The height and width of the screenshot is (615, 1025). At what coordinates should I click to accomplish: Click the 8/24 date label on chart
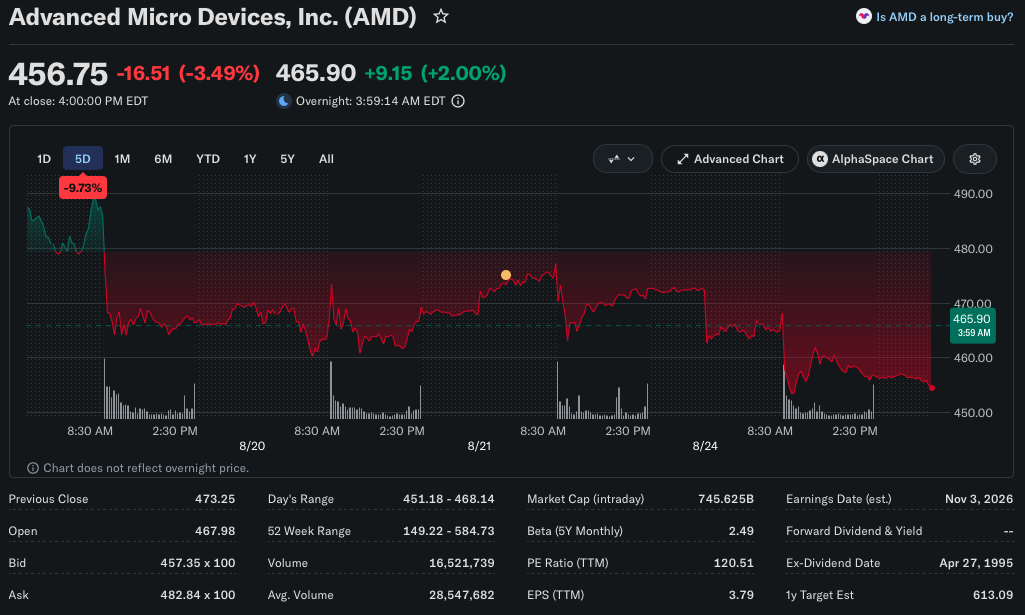point(705,446)
